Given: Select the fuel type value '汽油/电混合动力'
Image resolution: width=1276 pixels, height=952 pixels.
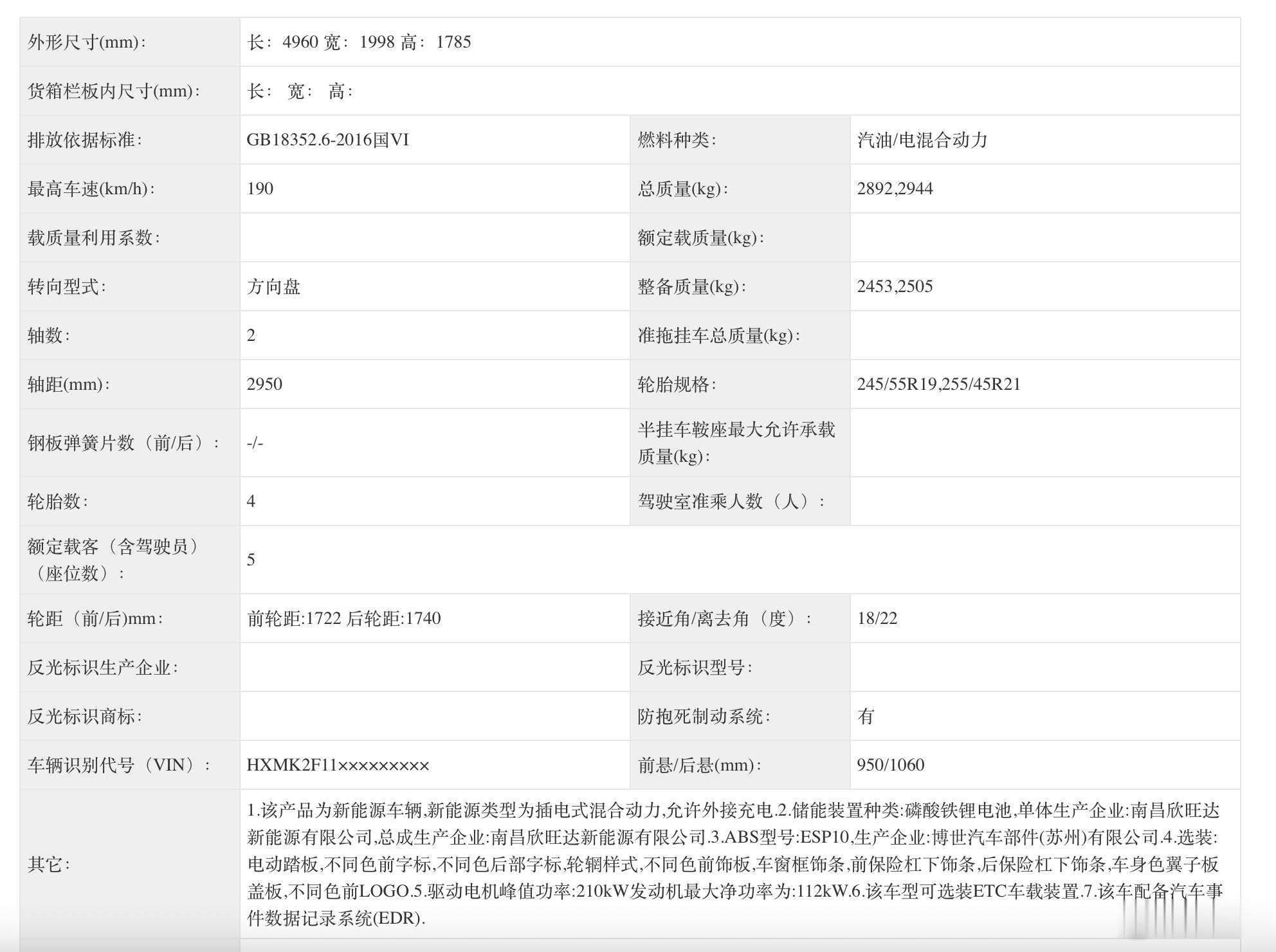Looking at the screenshot, I should pyautogui.click(x=922, y=140).
